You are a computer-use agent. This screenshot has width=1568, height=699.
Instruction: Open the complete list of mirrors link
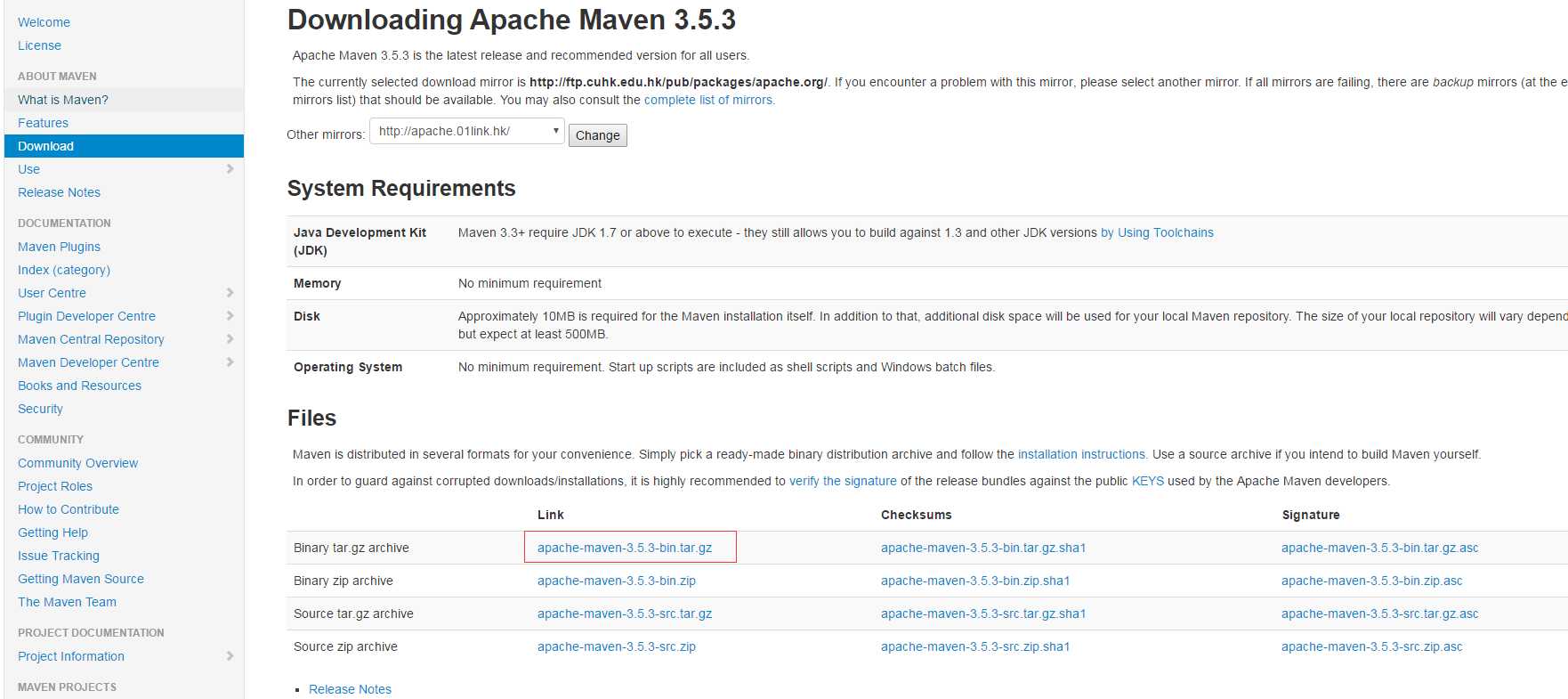(x=708, y=100)
